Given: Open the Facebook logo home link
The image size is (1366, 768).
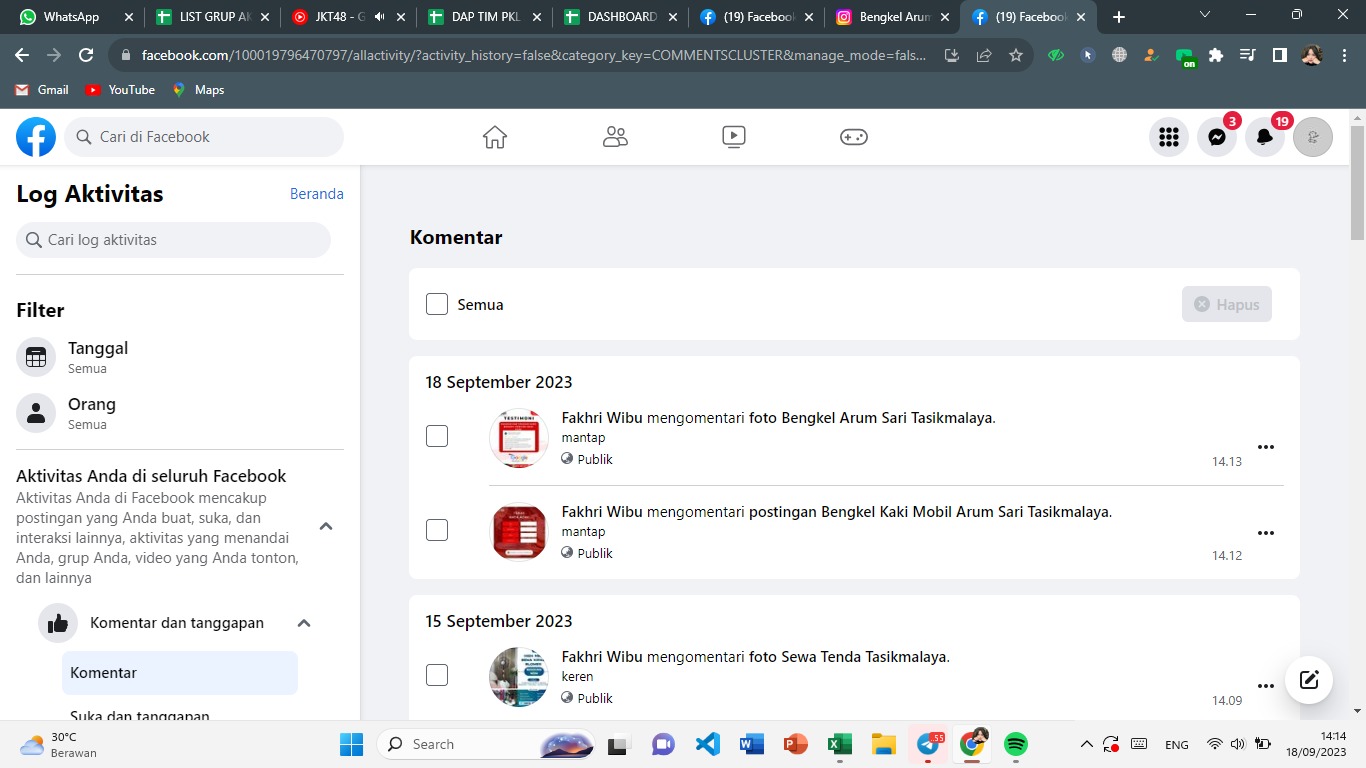Looking at the screenshot, I should [x=36, y=137].
